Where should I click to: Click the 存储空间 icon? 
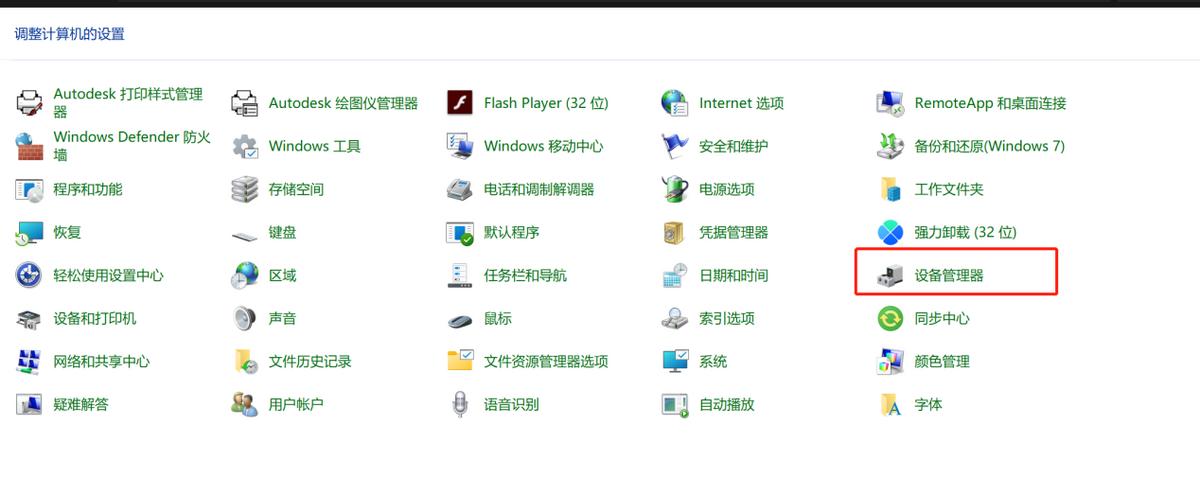tap(245, 189)
